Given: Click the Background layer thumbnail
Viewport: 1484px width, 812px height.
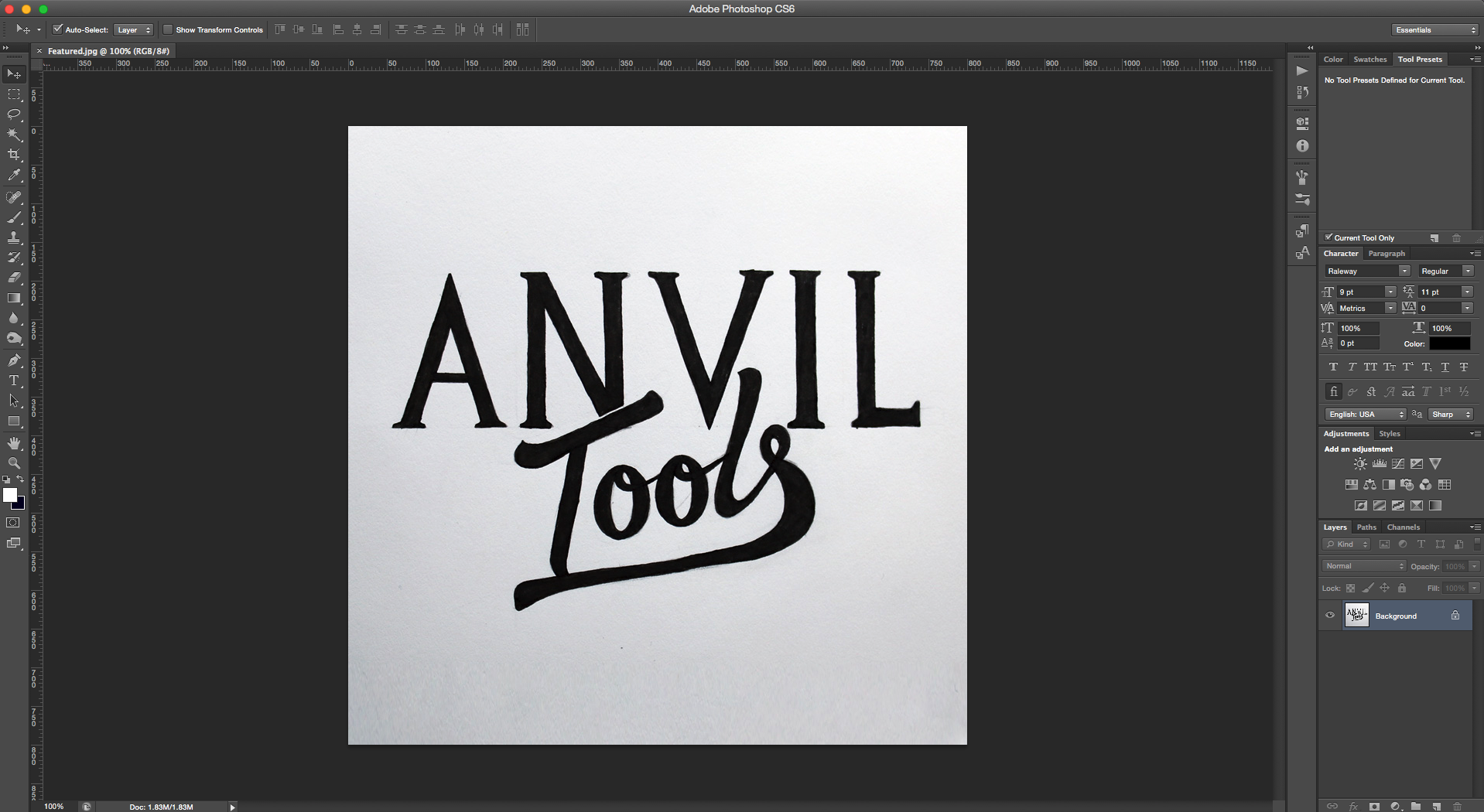Looking at the screenshot, I should click(x=1356, y=616).
